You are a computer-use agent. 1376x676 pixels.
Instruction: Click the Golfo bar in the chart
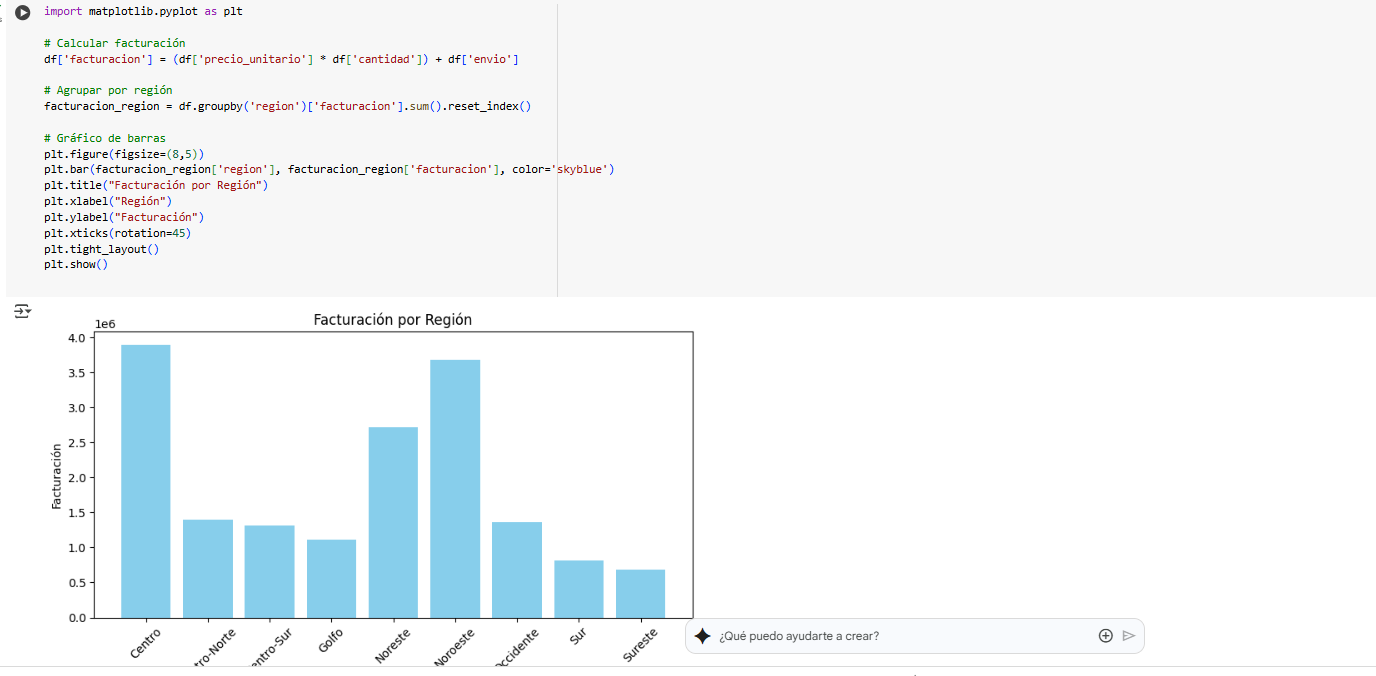[331, 579]
